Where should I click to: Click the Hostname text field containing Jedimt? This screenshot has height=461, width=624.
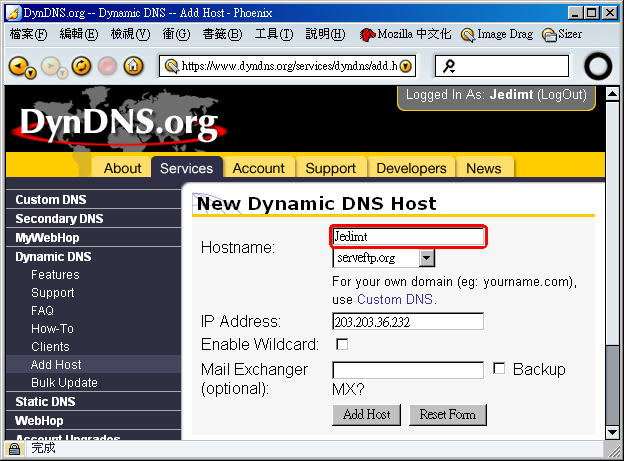[408, 236]
